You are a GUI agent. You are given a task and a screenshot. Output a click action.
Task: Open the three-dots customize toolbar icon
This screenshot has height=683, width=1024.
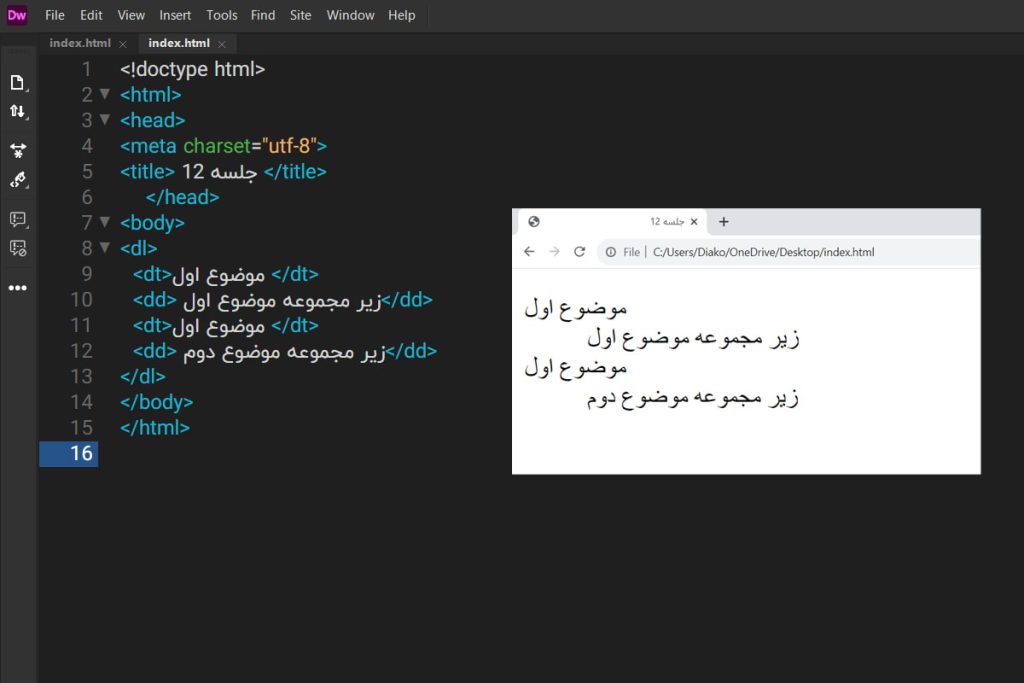pyautogui.click(x=18, y=288)
